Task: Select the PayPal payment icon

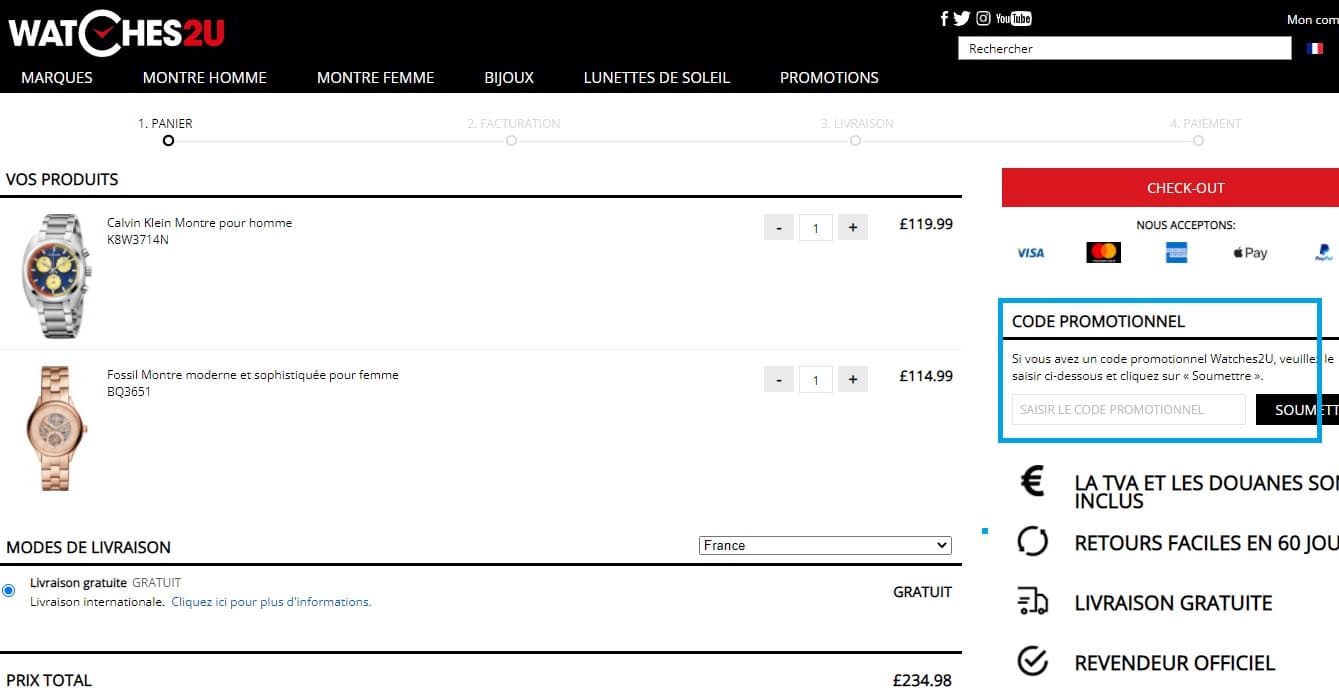Action: (x=1322, y=252)
